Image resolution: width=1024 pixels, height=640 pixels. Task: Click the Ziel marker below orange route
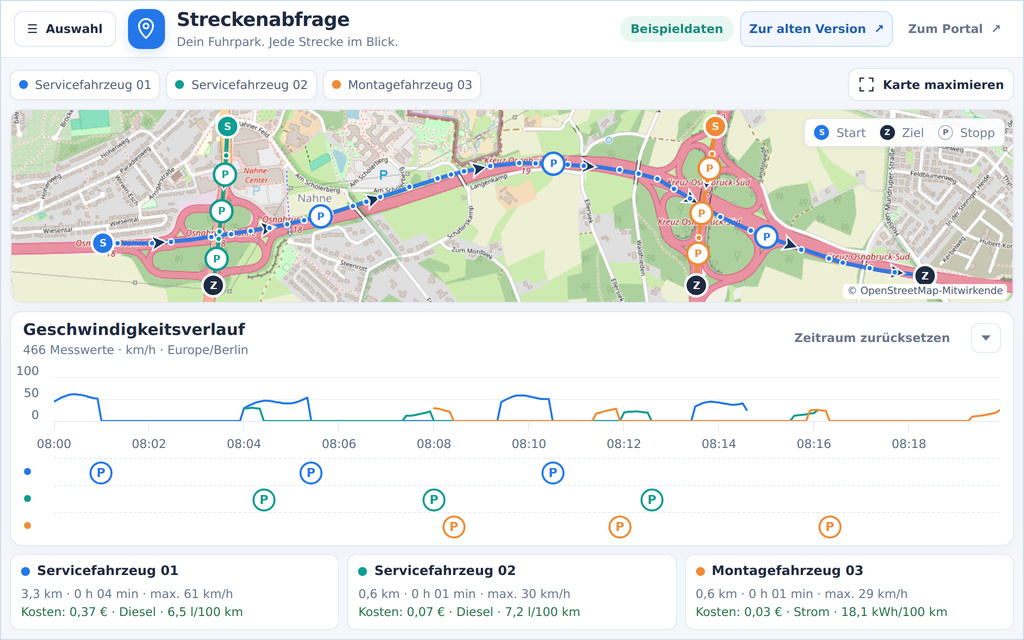[696, 285]
